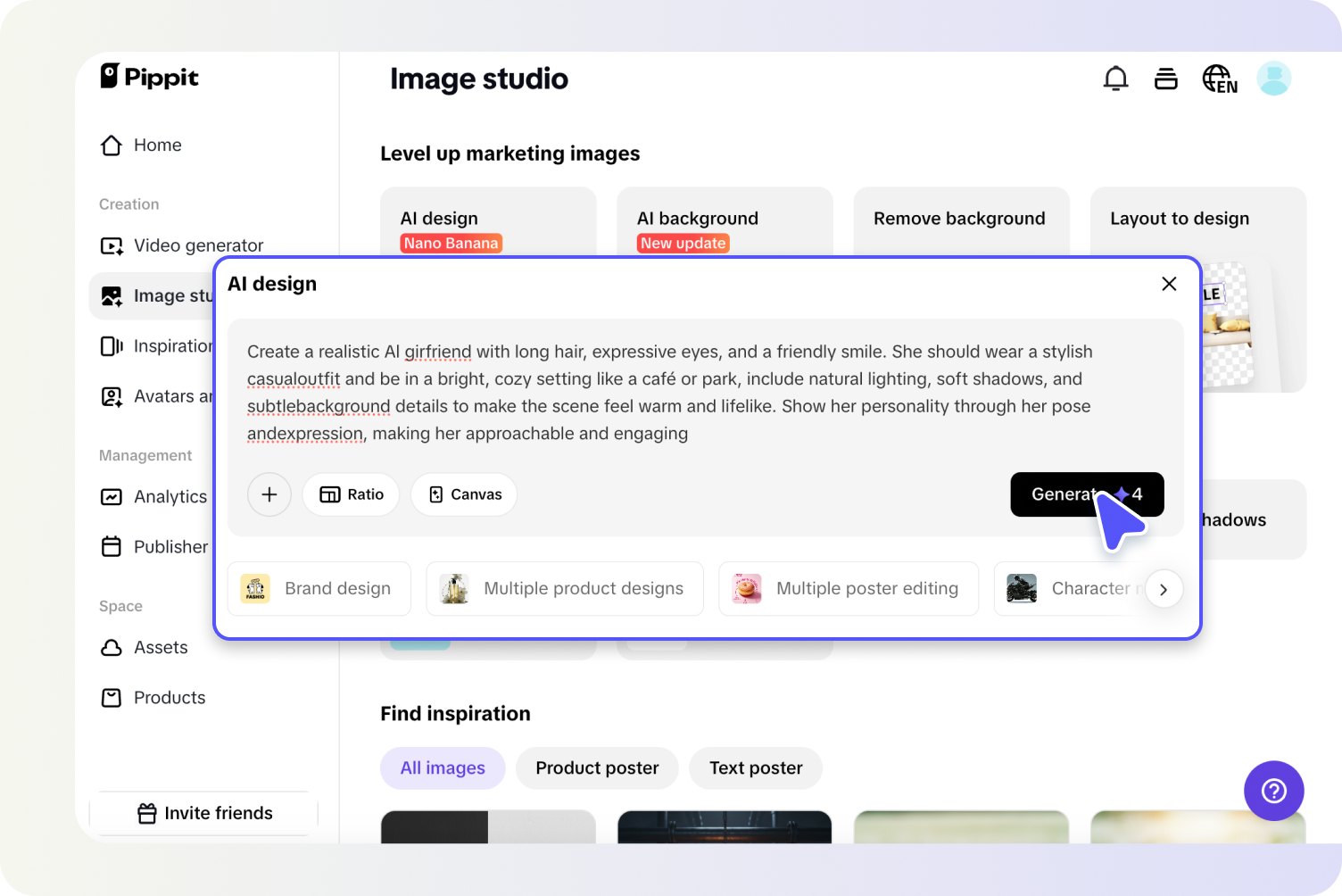
Task: Open the language globe EN icon
Action: tap(1219, 79)
